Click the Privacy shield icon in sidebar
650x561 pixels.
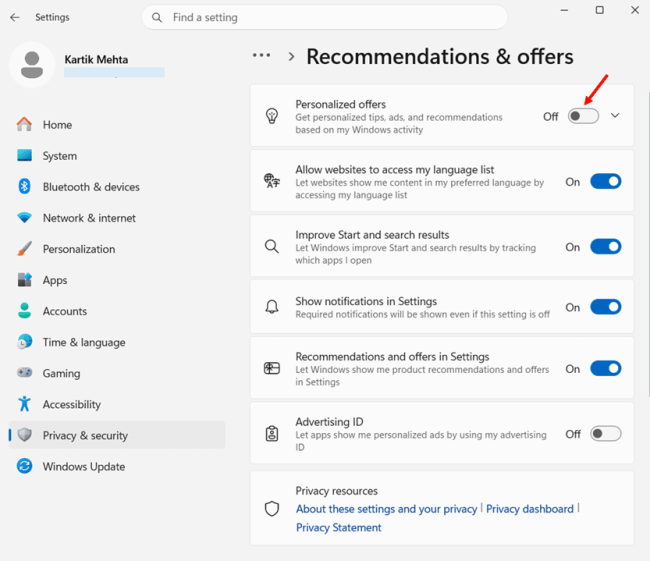click(25, 435)
